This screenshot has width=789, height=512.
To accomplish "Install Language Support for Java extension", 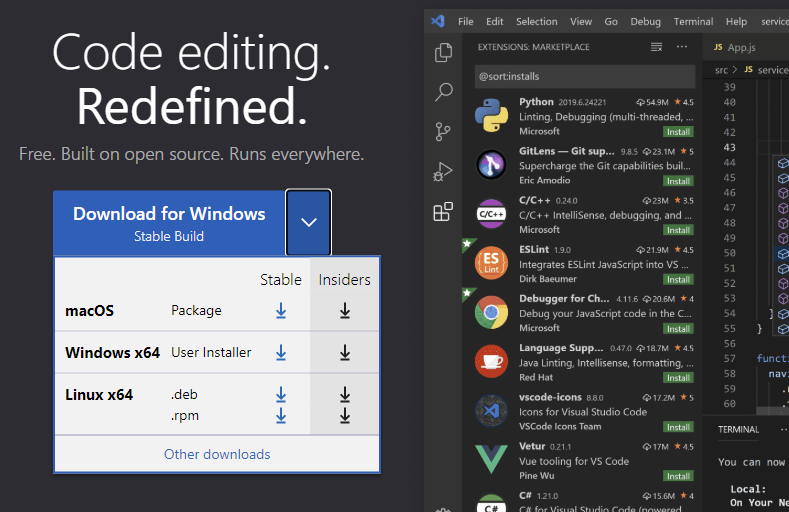I will click(x=678, y=378).
